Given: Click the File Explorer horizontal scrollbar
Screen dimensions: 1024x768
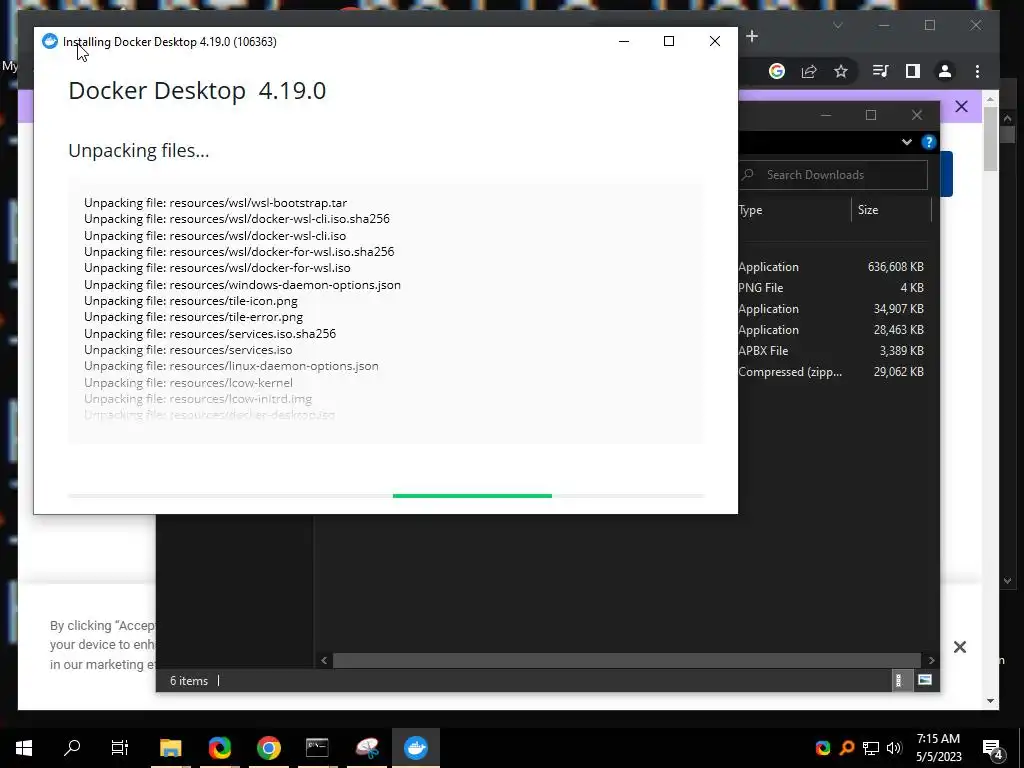Looking at the screenshot, I should pos(627,660).
